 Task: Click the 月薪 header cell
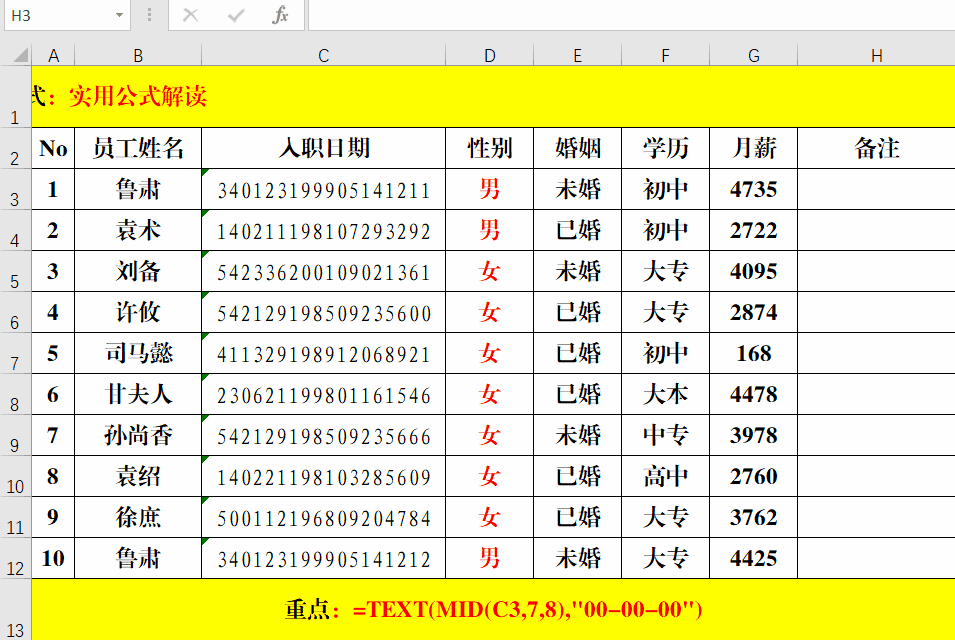(753, 148)
